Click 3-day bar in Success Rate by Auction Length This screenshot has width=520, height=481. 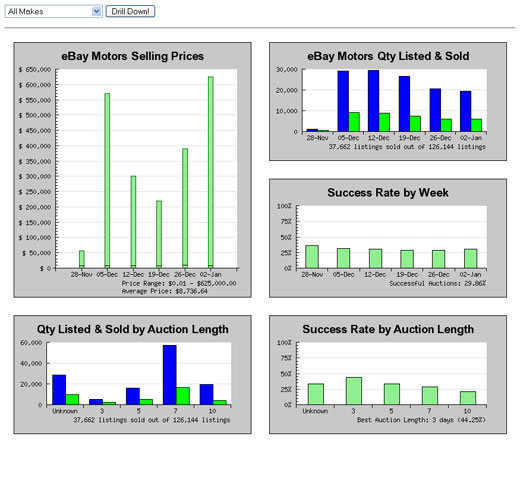pyautogui.click(x=354, y=391)
